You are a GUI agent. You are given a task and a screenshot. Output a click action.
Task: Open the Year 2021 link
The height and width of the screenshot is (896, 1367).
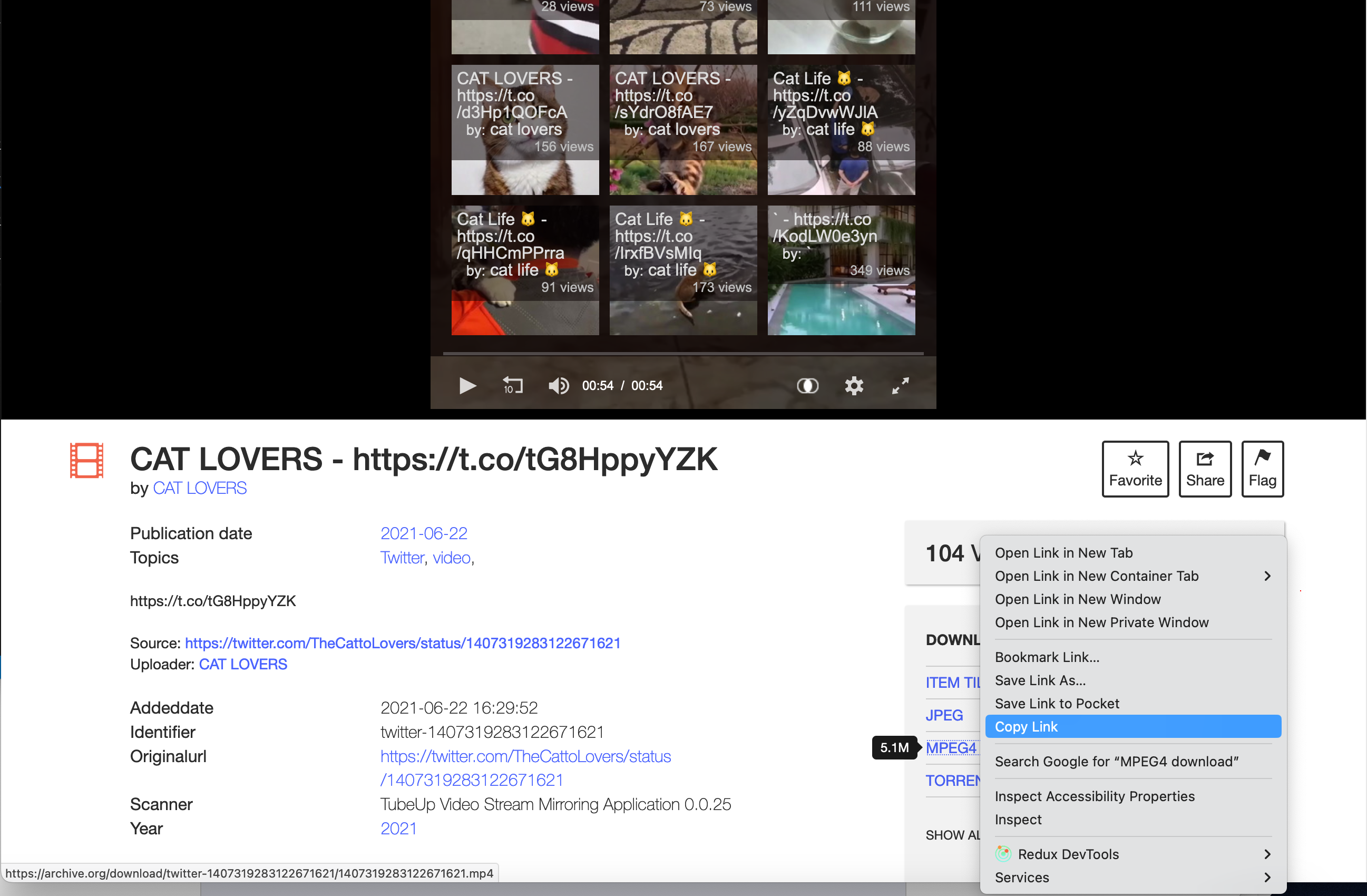tap(398, 828)
